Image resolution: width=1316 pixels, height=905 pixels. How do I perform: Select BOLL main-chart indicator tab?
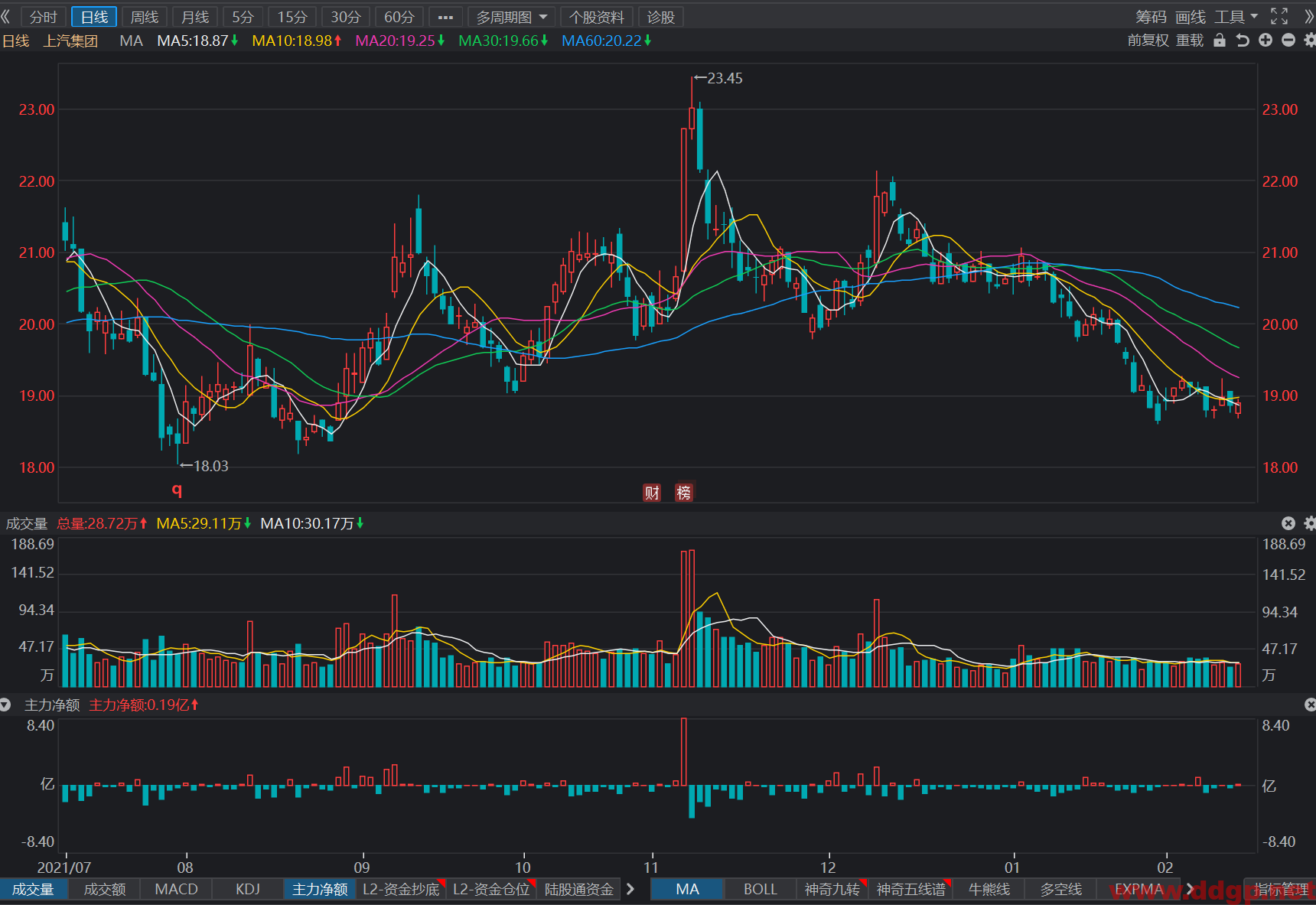coord(761,889)
